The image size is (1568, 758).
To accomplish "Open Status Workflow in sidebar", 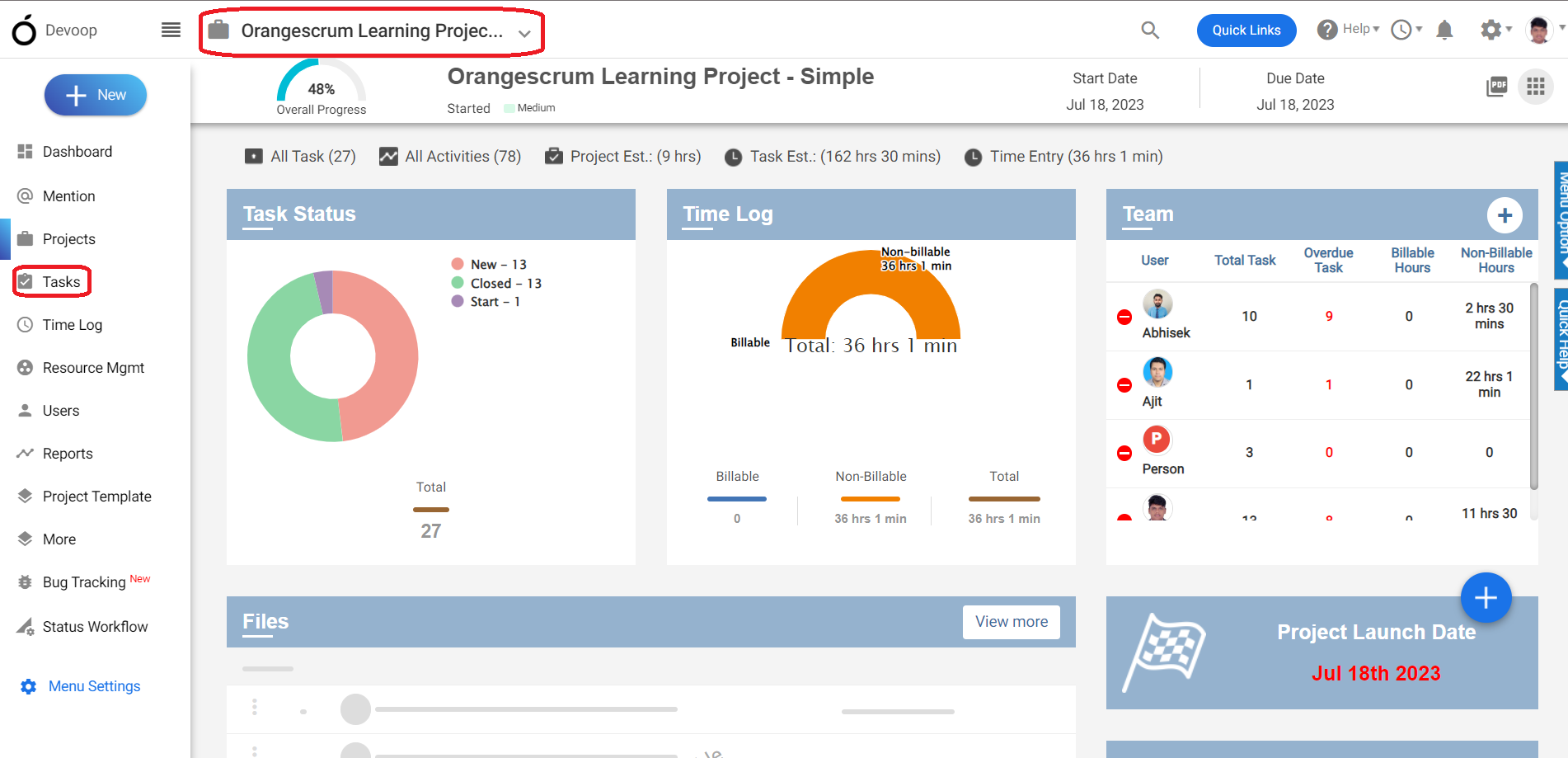I will tap(95, 627).
